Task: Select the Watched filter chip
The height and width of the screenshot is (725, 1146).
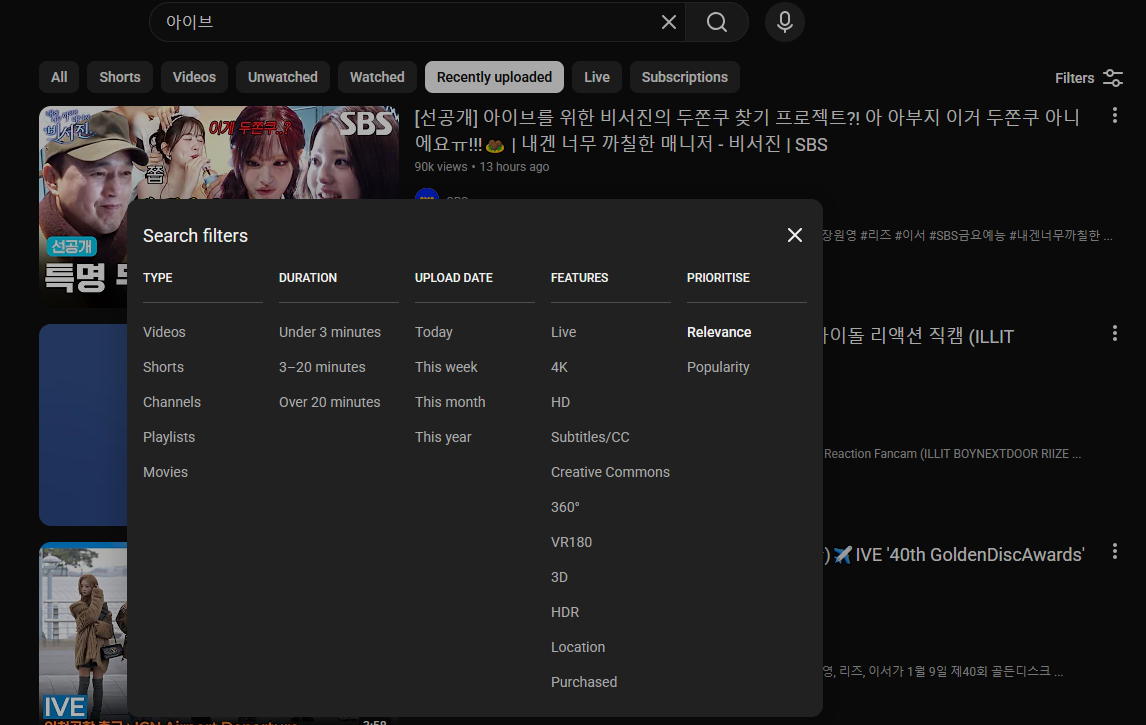Action: [x=377, y=77]
